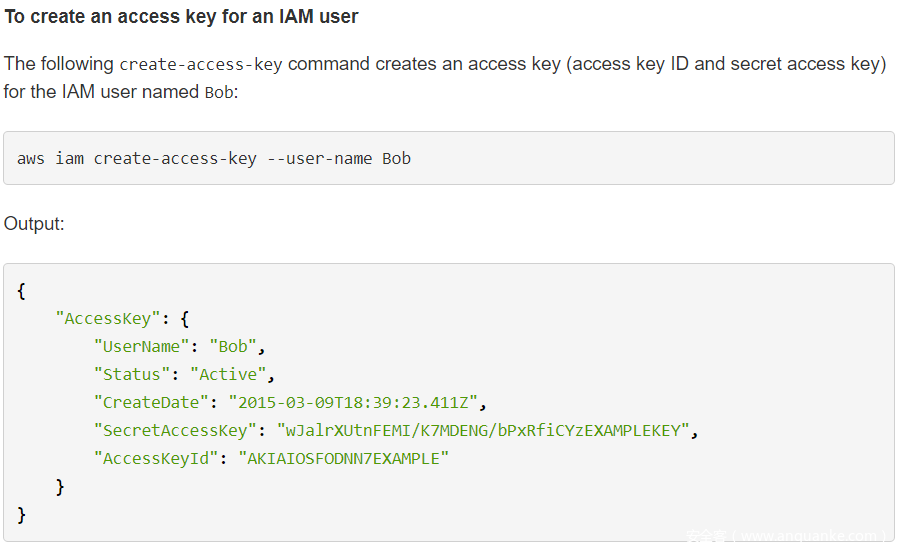
Task: Click the "UserName" JSON key
Action: click(142, 346)
